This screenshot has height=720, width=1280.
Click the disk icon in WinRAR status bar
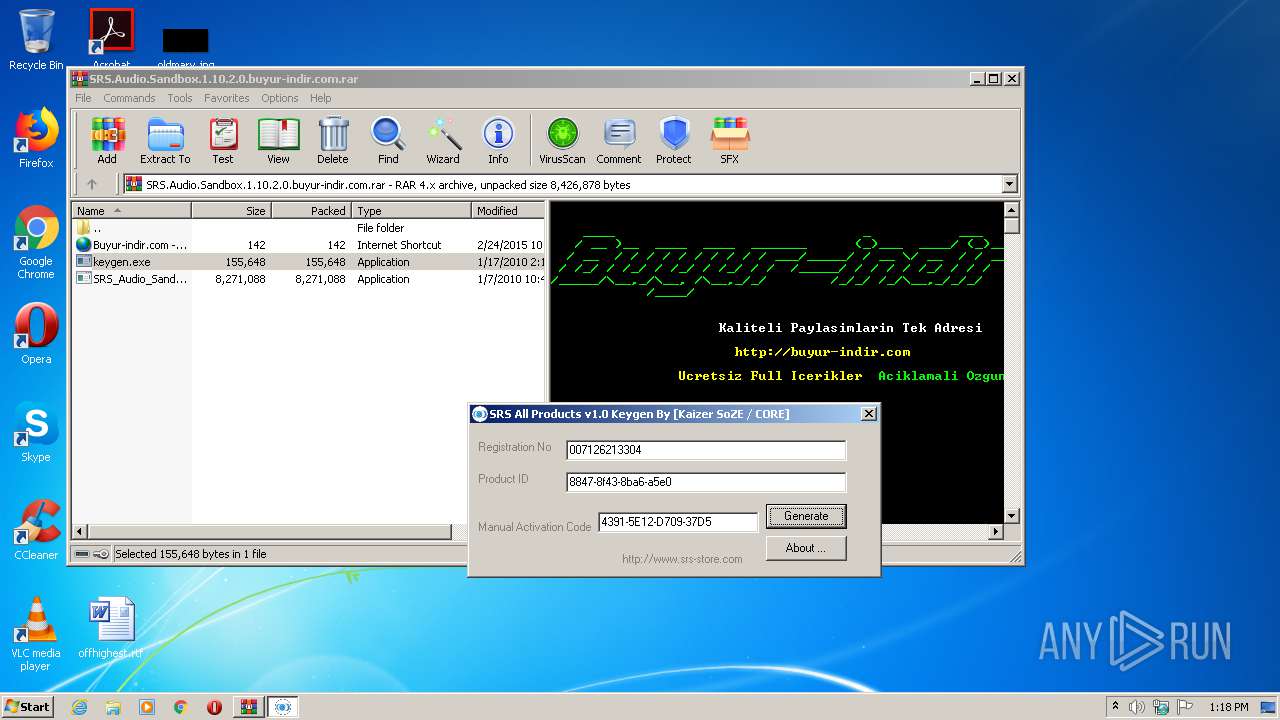pyautogui.click(x=81, y=554)
